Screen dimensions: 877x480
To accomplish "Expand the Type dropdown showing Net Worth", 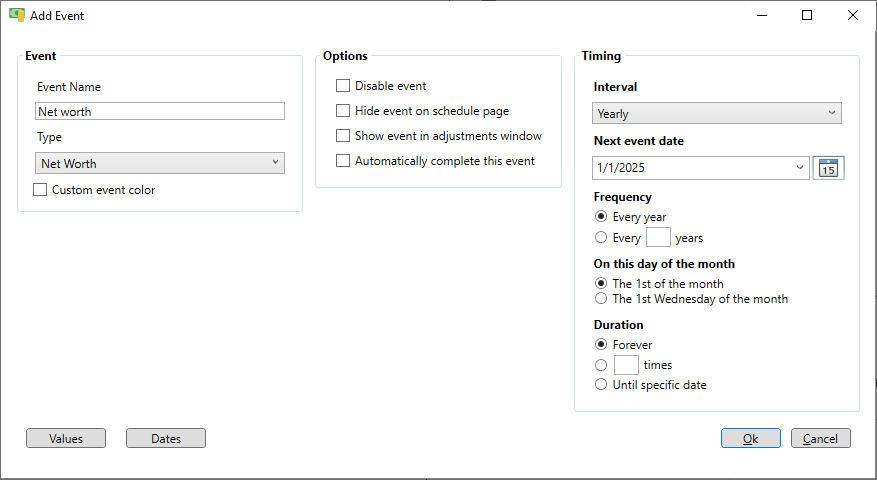I will coord(160,163).
